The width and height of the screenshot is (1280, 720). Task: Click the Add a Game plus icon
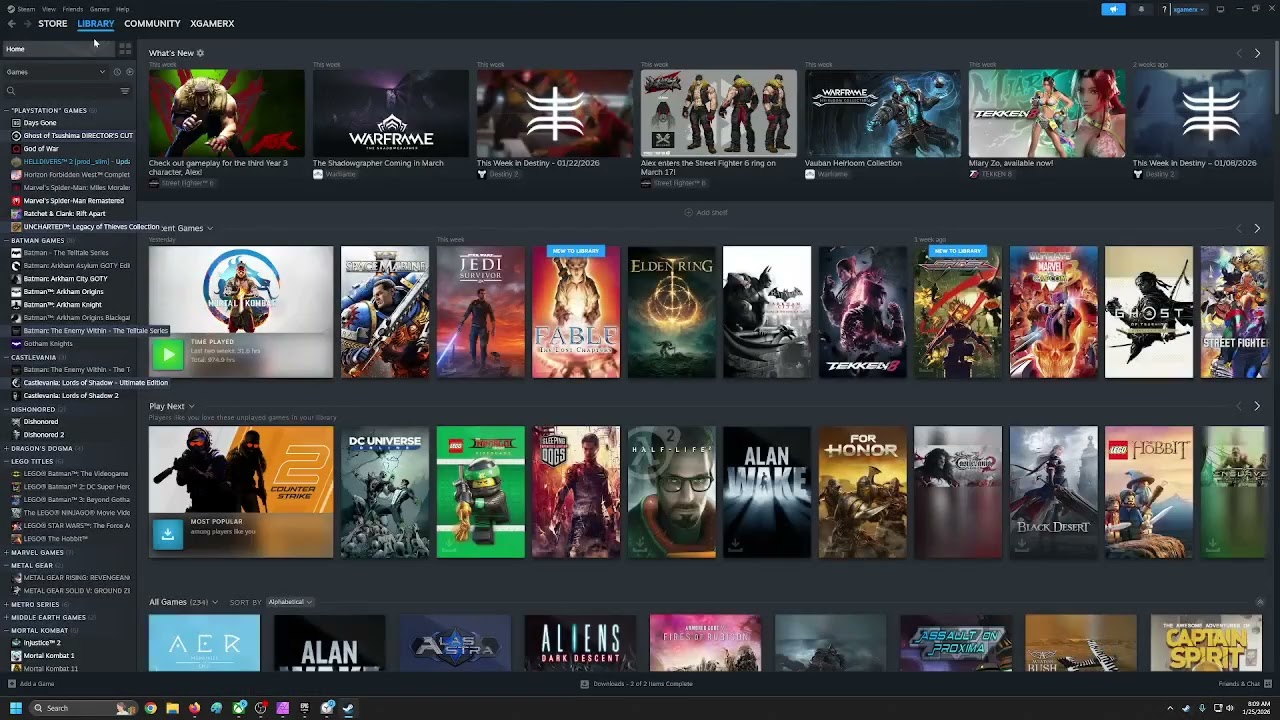pos(12,684)
